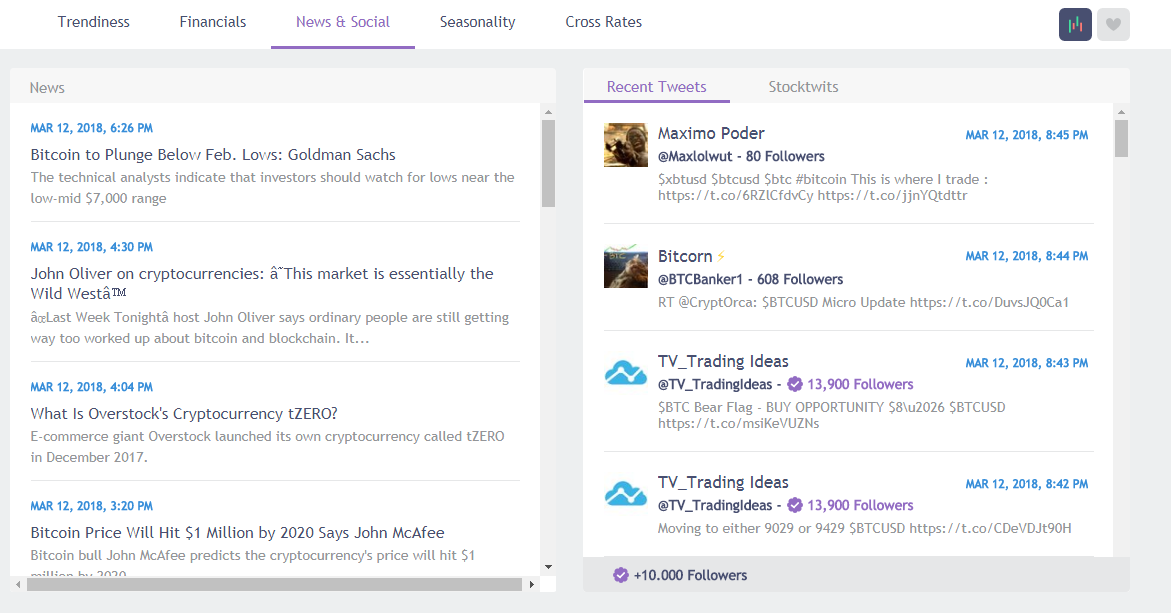
Task: Click the '80 Followers' count text
Action: (785, 156)
